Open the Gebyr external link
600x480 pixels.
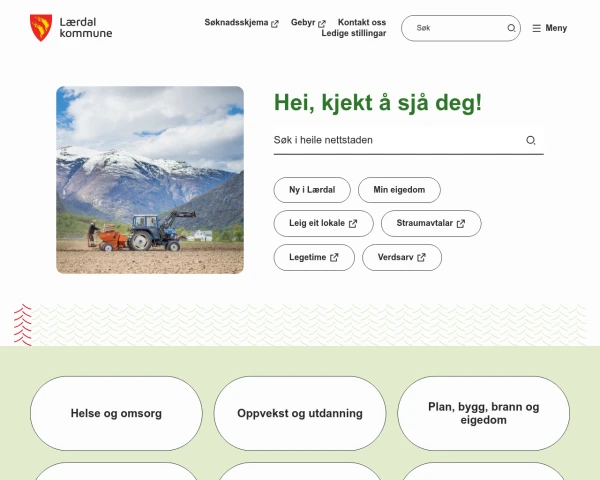pyautogui.click(x=308, y=23)
